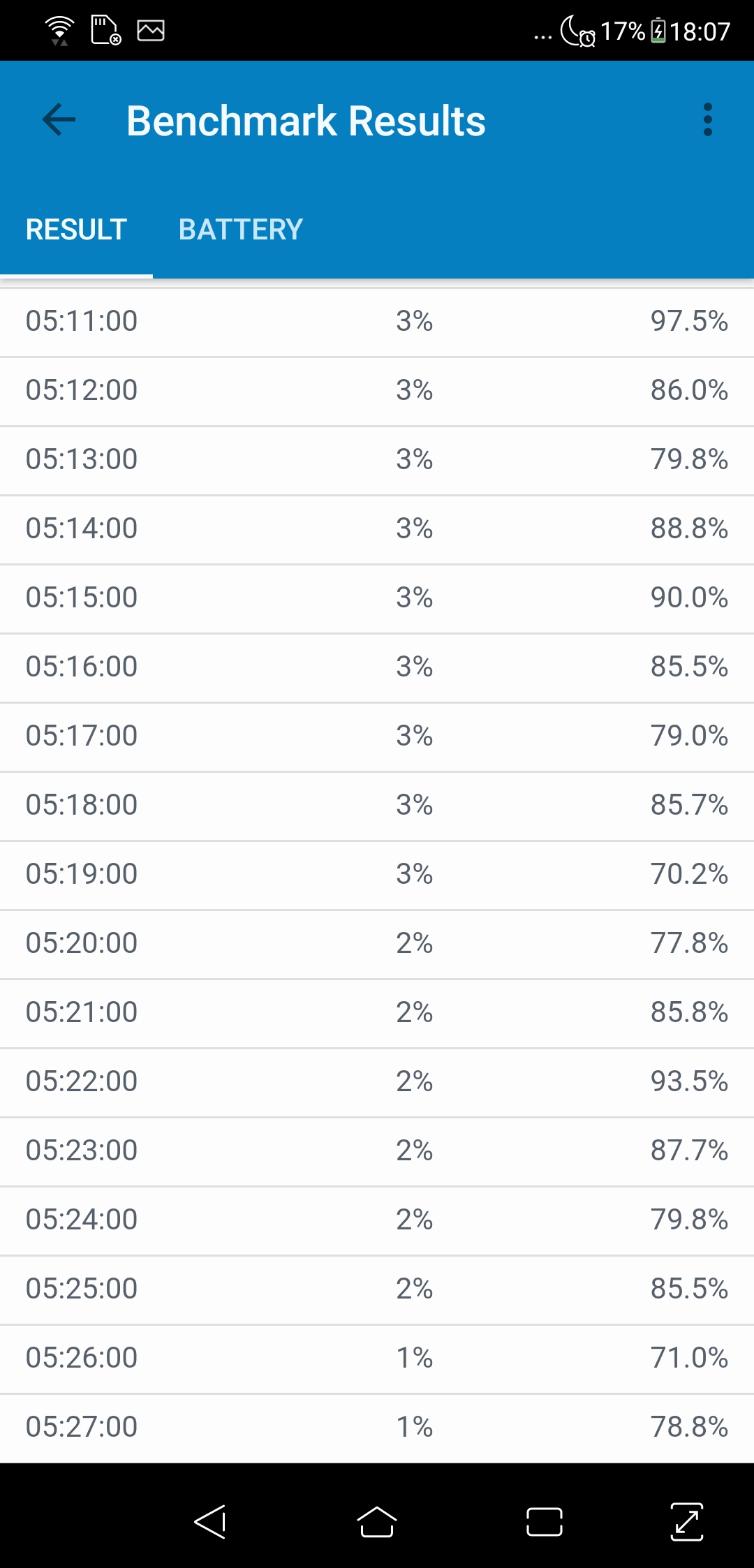Tap the Benchmark Results title
754x1568 pixels.
point(306,121)
